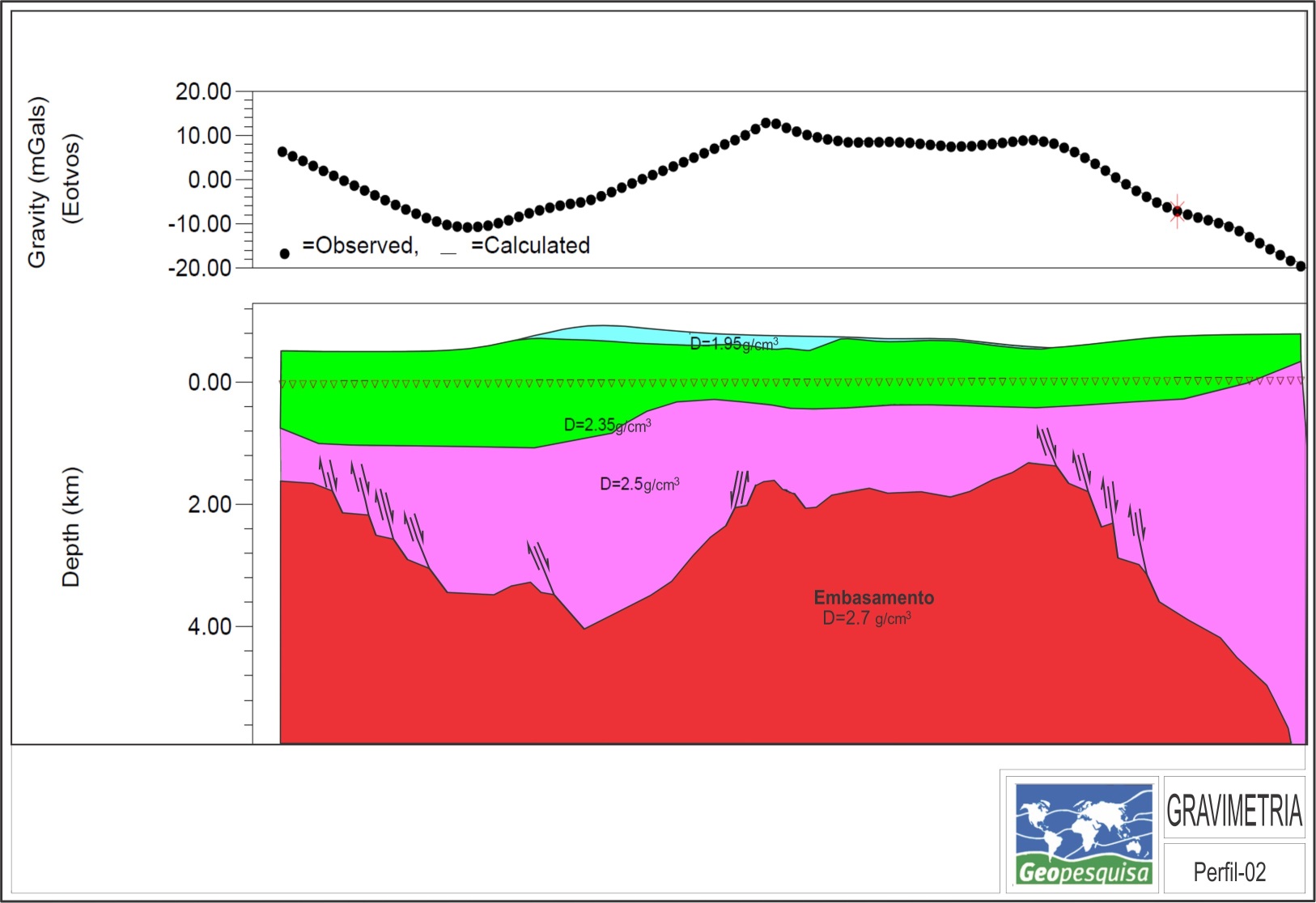The width and height of the screenshot is (1316, 903).
Task: Click the =Calculated legend text
Action: pos(531,245)
